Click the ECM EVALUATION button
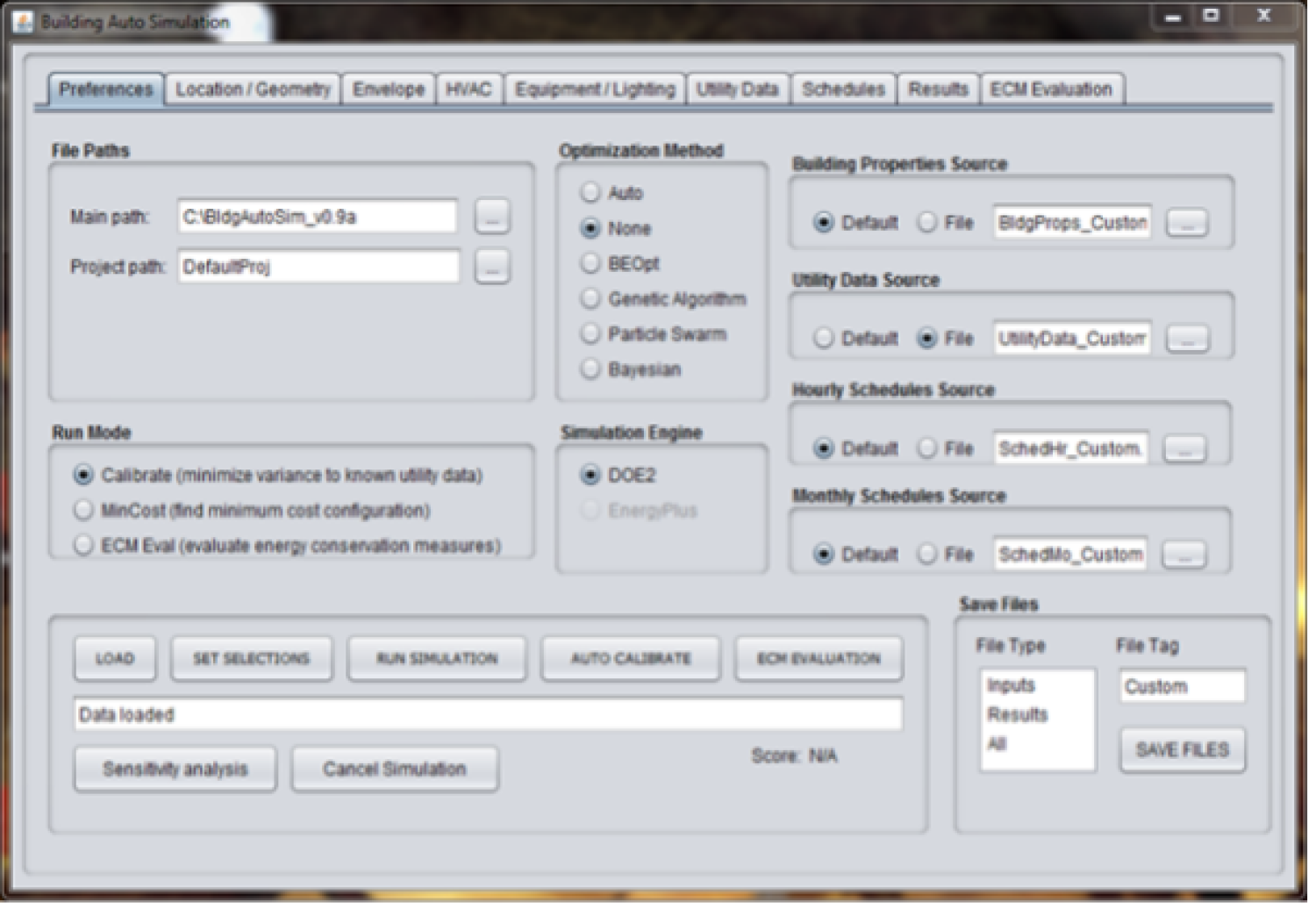1316x909 pixels. pyautogui.click(x=819, y=659)
